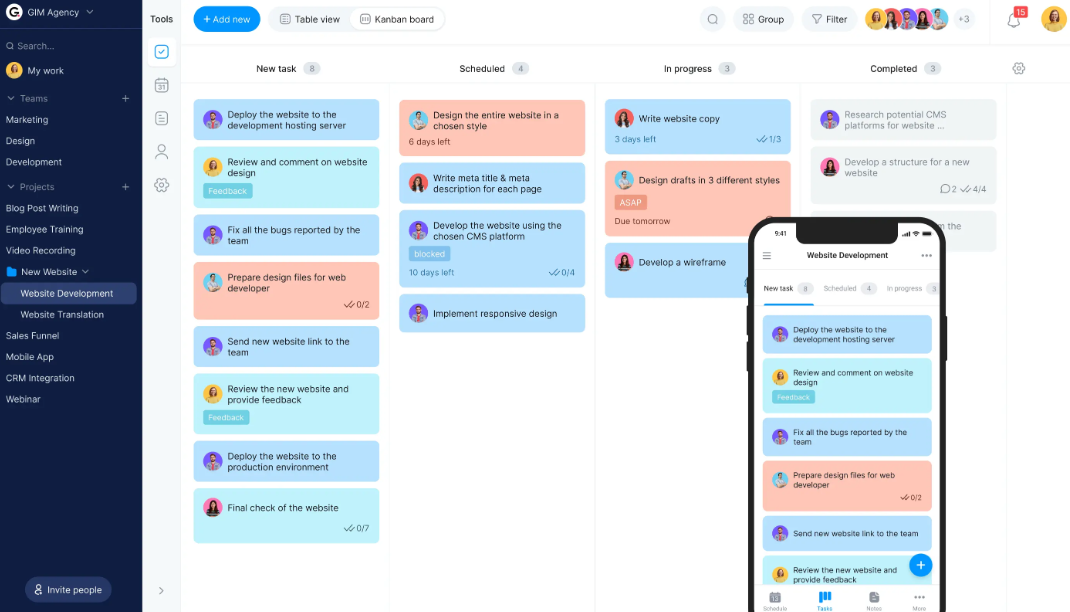This screenshot has height=612, width=1070.
Task: Collapse the New Website folder chevron
Action: [85, 272]
